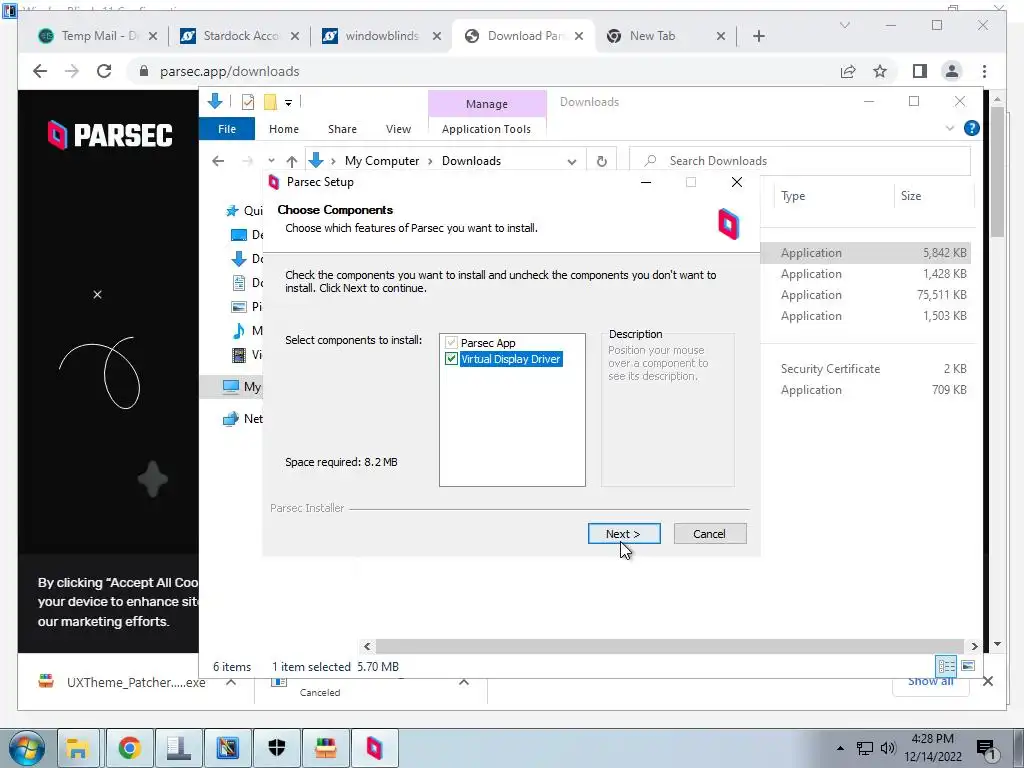Click Next in Parsec Setup
The image size is (1024, 768).
624,534
